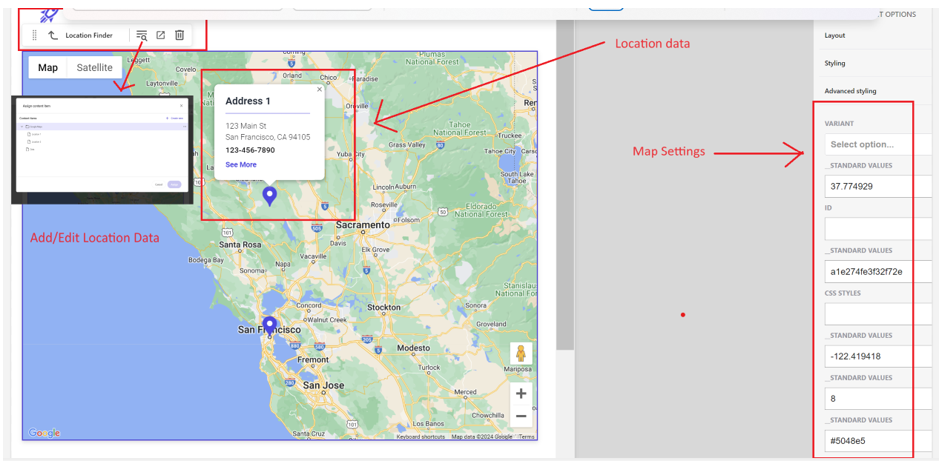Click the Map data ©2024 Google text
This screenshot has width=941, height=467.
pyautogui.click(x=482, y=437)
